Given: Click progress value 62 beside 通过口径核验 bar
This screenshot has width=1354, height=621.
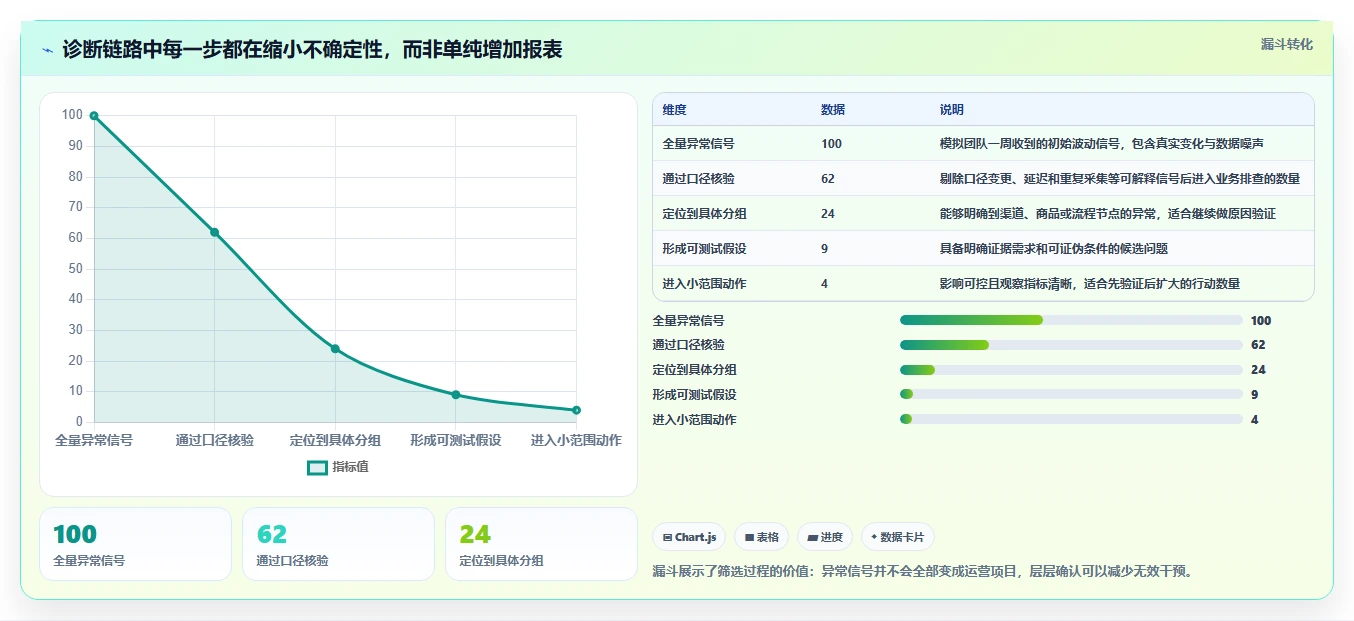Looking at the screenshot, I should [x=1258, y=345].
